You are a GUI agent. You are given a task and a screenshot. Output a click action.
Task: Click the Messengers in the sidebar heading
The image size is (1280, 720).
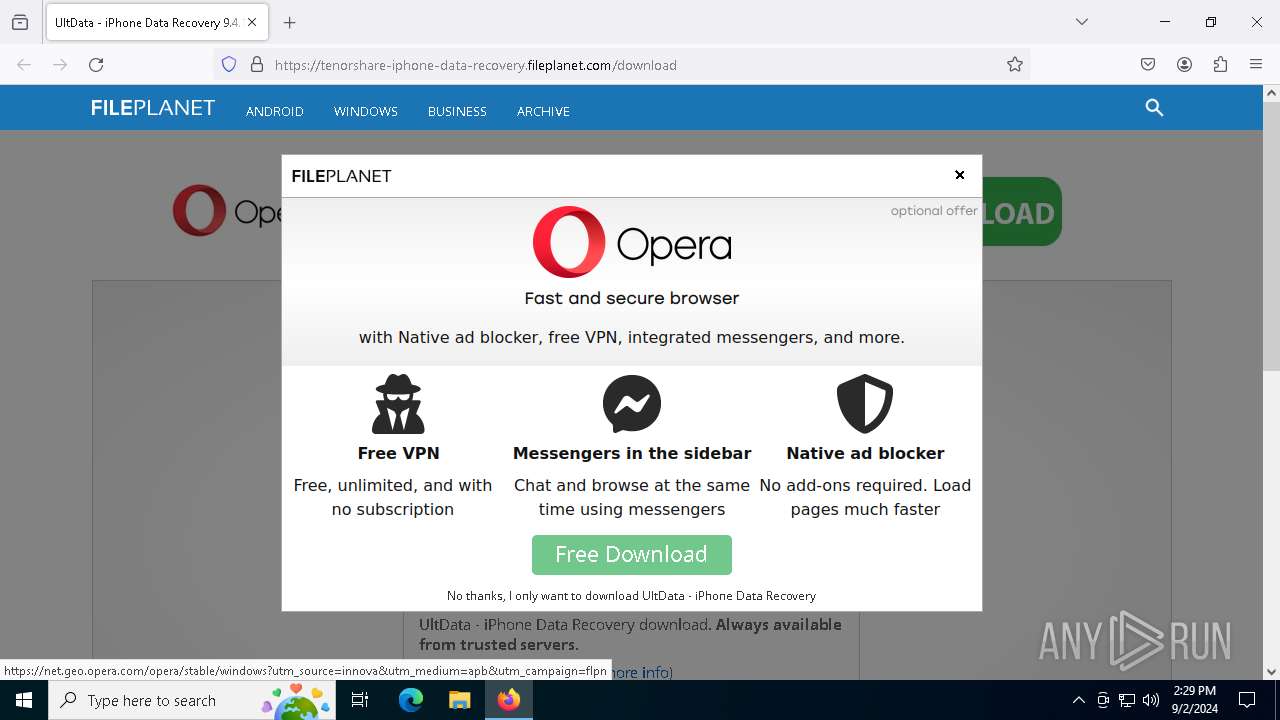tap(632, 453)
